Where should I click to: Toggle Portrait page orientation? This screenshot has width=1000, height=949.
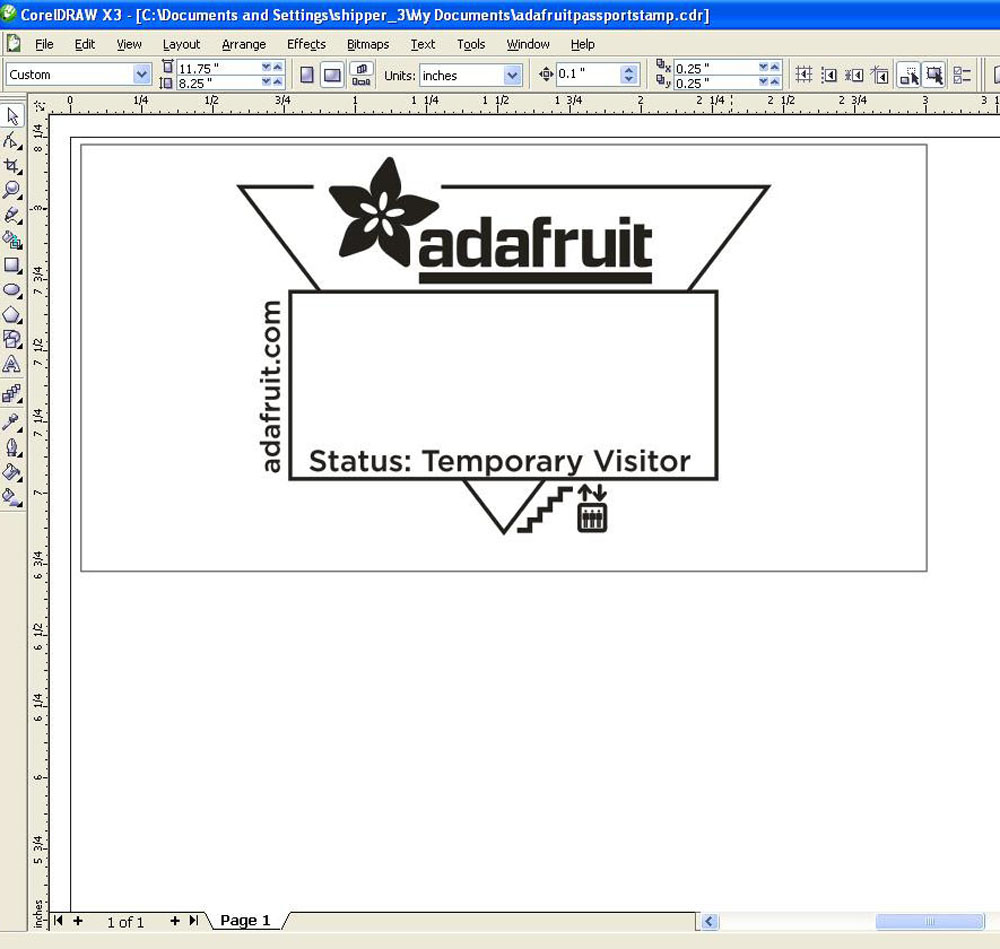tap(307, 75)
